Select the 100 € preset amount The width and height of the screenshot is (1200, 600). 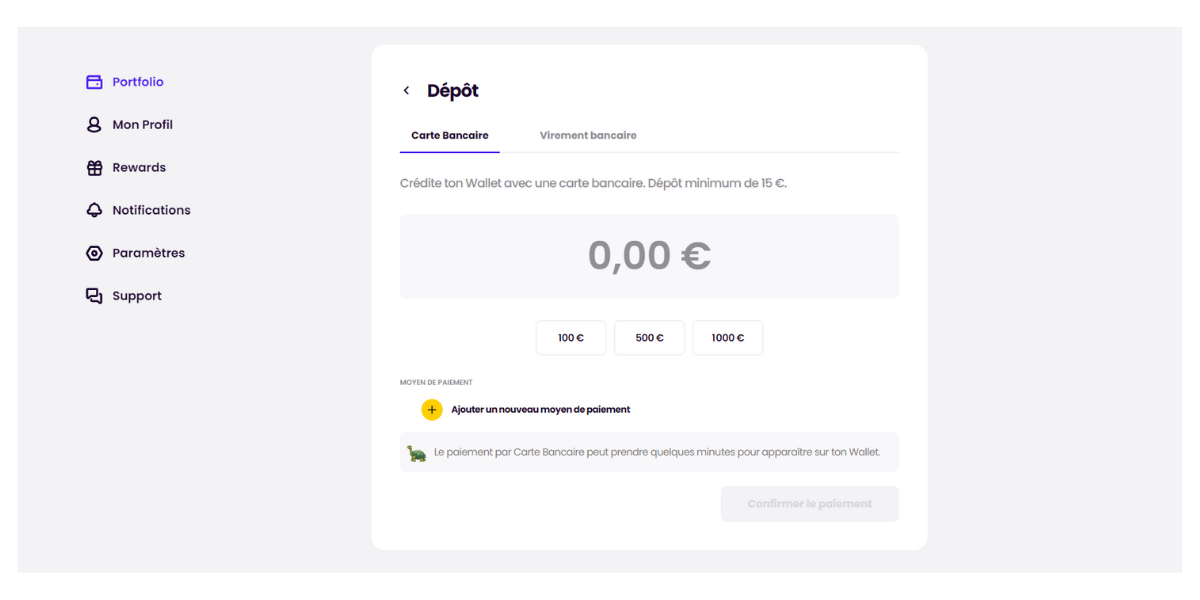tap(571, 338)
